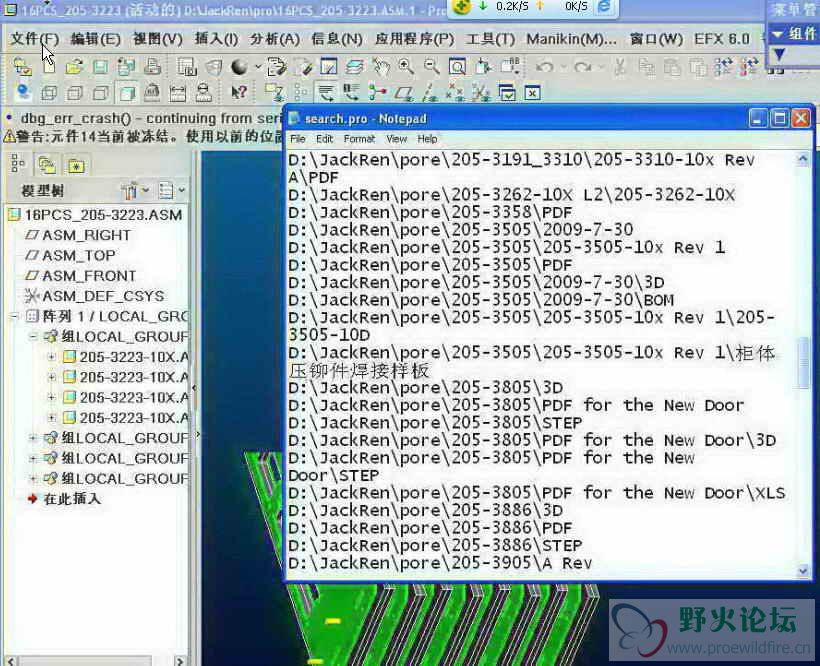
Task: Open Notepad's Format menu
Action: (359, 139)
